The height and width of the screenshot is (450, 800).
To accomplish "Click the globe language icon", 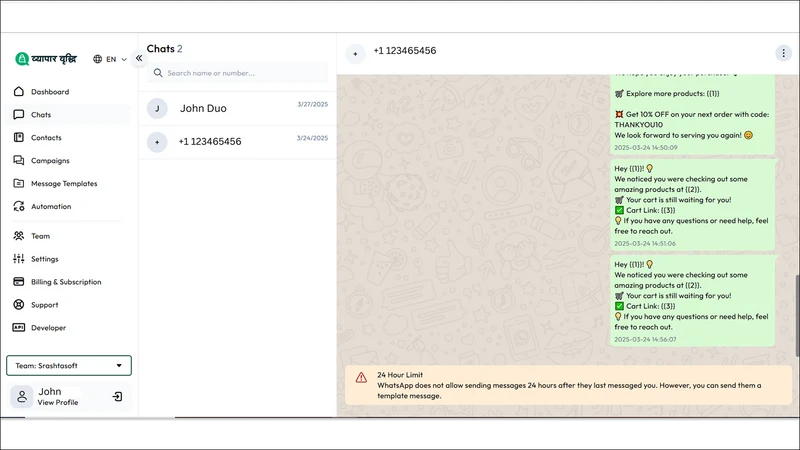I will (97, 59).
